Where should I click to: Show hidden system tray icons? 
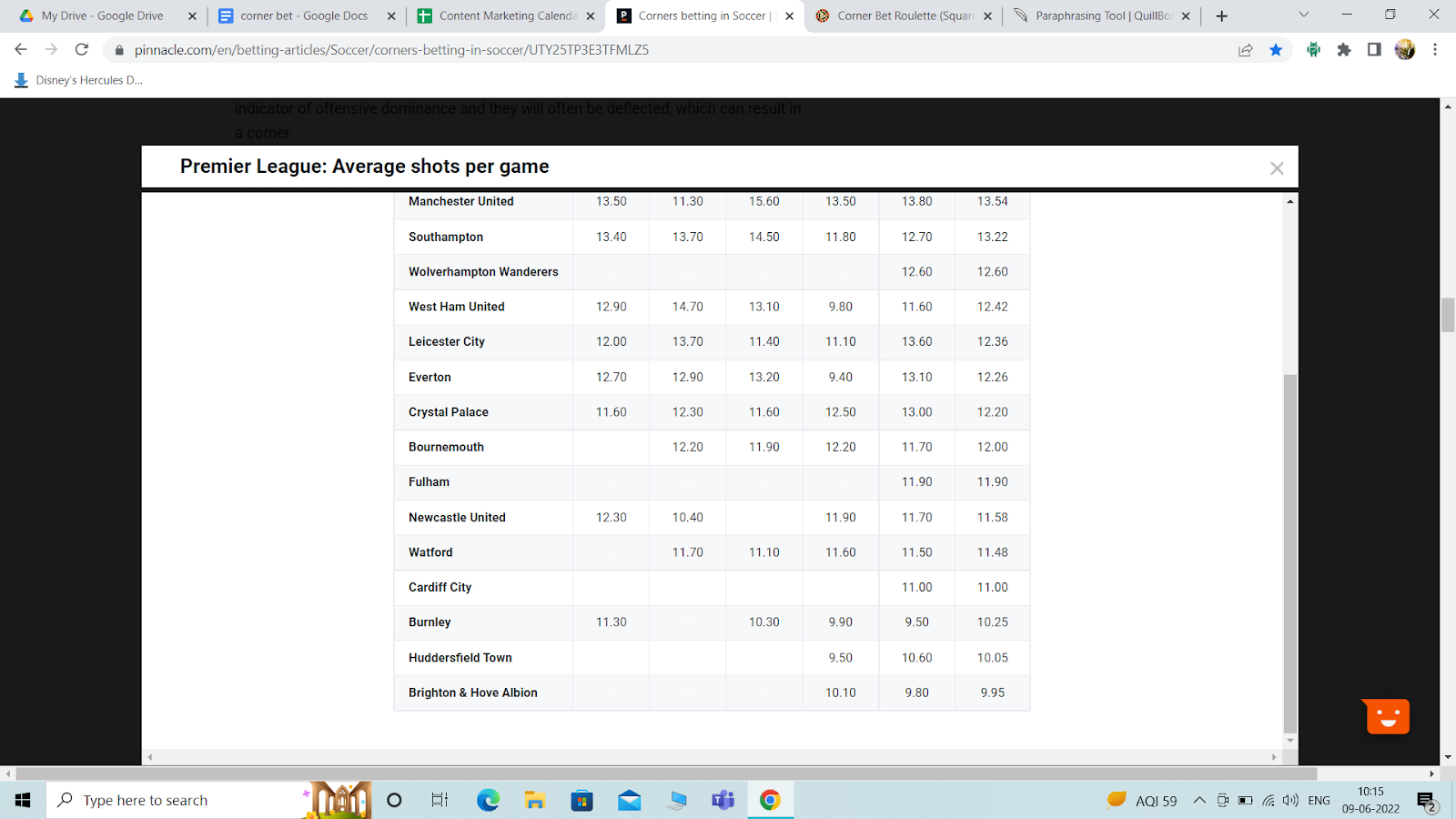tap(1199, 800)
